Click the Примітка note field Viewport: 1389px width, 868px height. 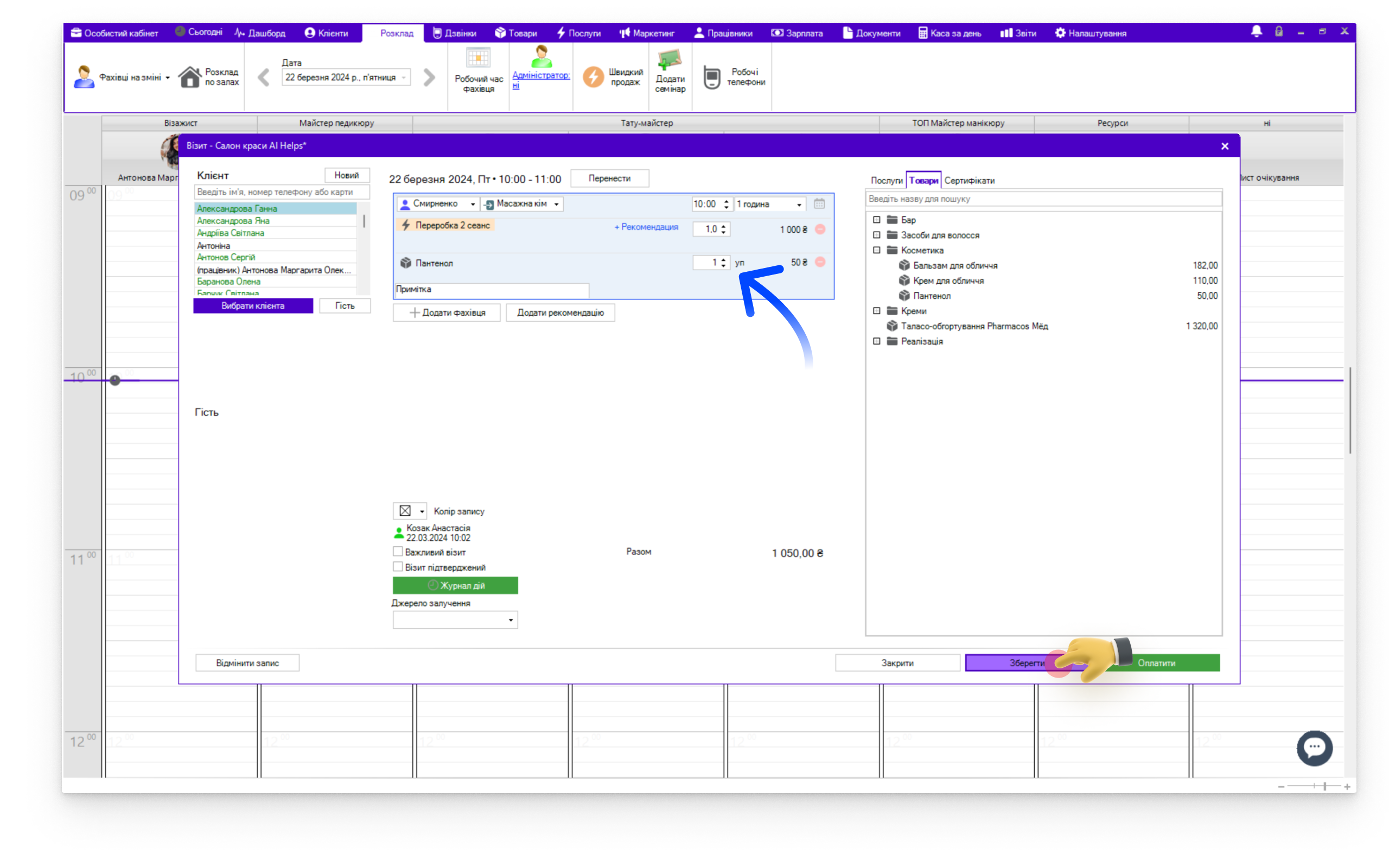pyautogui.click(x=492, y=289)
